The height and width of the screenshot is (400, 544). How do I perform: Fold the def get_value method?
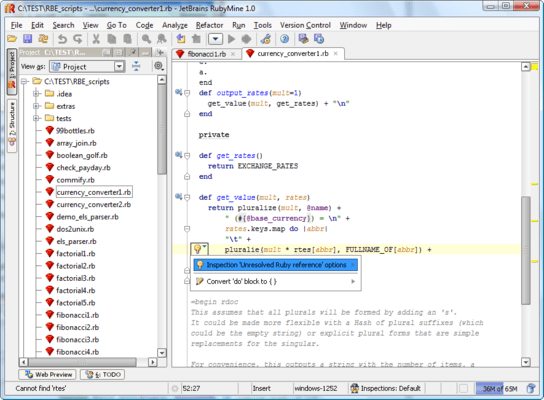(187, 197)
